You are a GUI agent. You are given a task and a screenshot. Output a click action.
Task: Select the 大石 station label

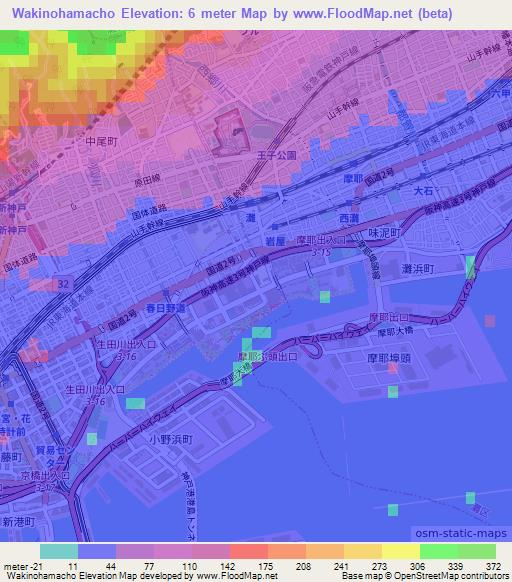click(x=423, y=191)
